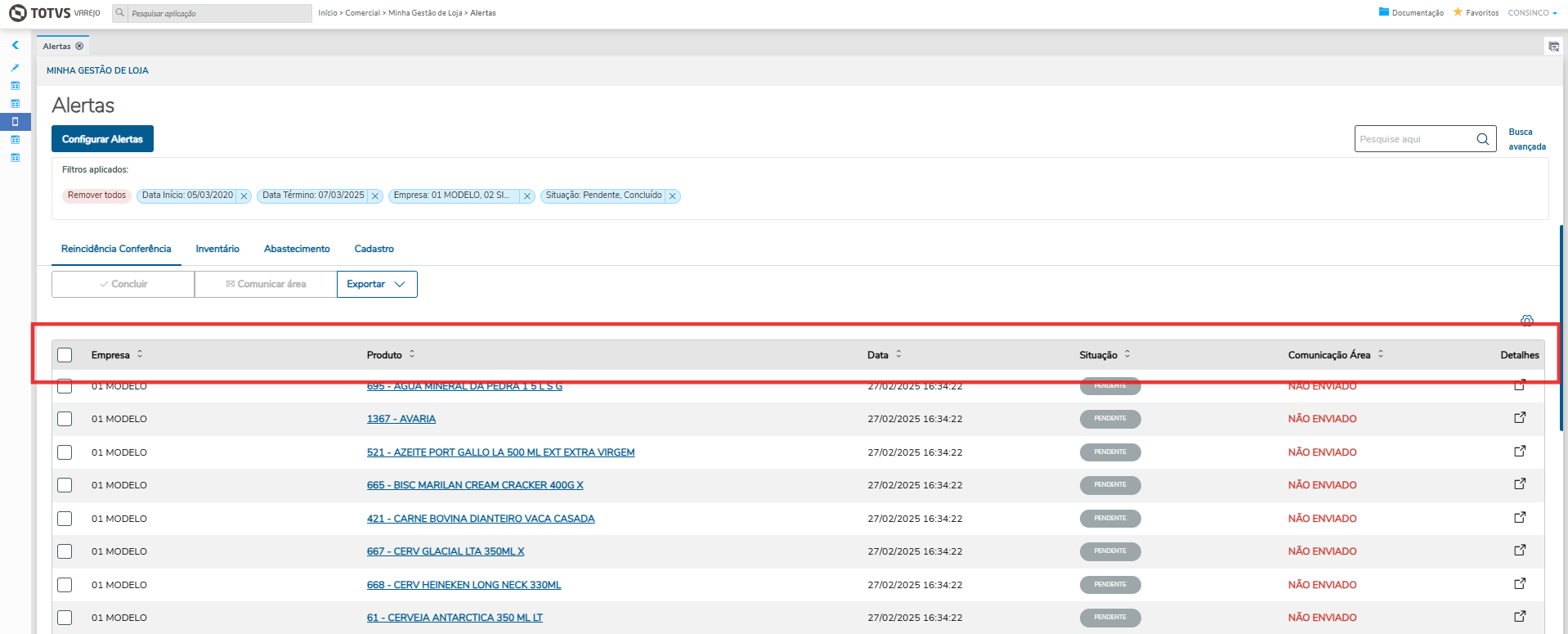Open product link 668 - CERV HEINEKEN LONG NECK

pos(464,585)
